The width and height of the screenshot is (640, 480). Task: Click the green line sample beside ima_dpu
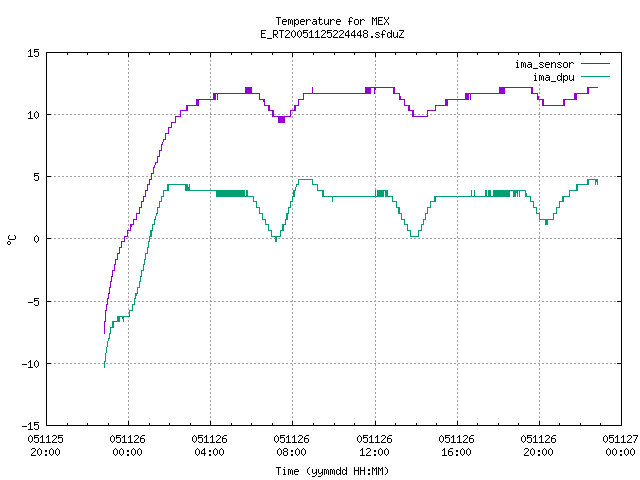point(596,76)
